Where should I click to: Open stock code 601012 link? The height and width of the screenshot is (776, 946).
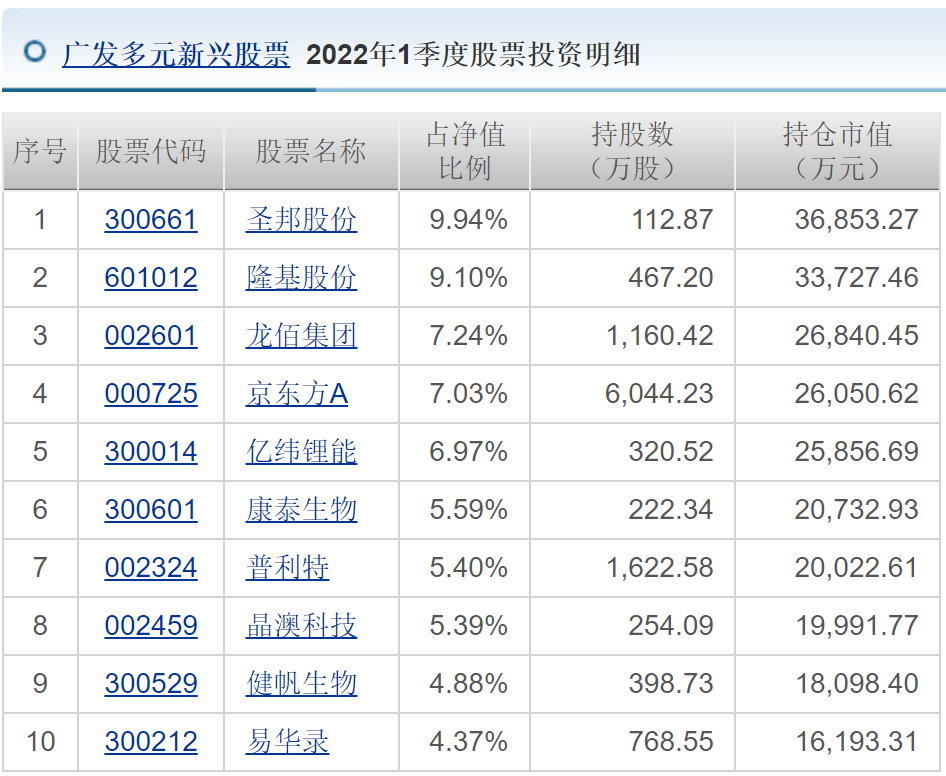click(151, 278)
